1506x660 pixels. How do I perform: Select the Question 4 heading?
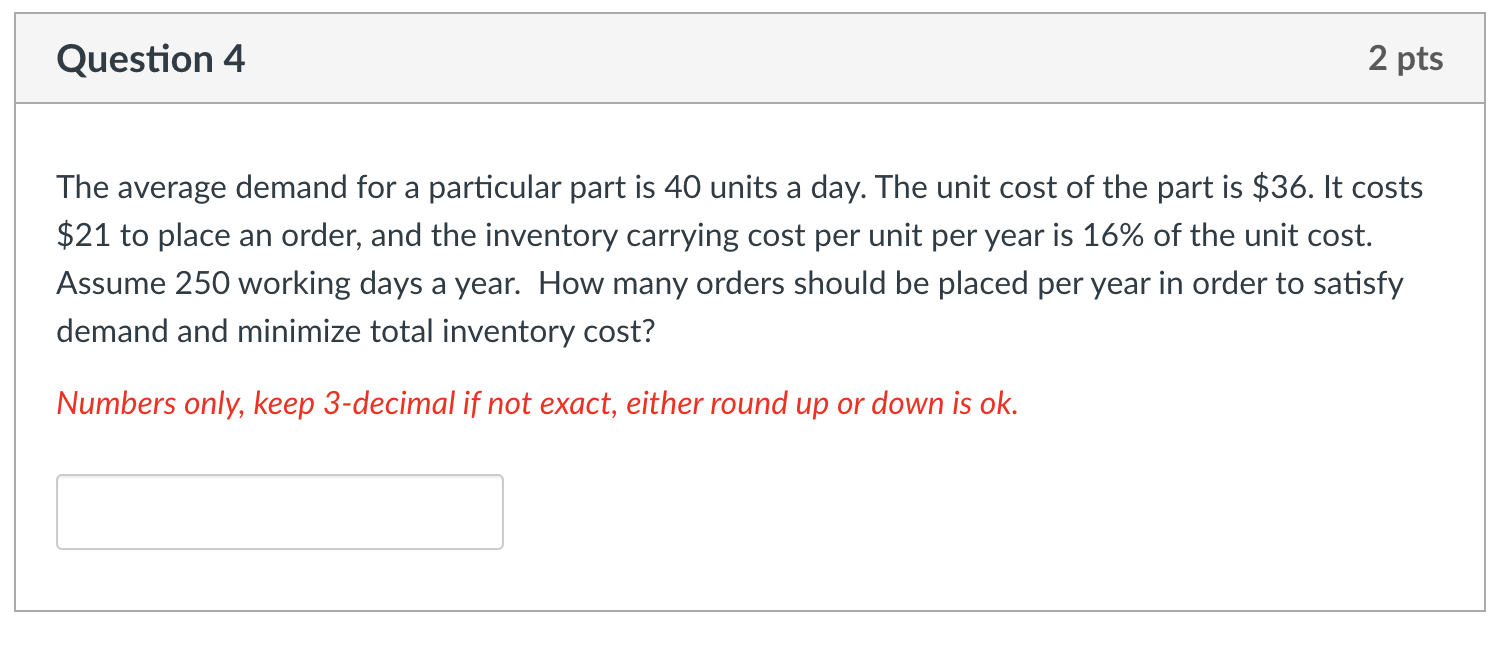[150, 58]
